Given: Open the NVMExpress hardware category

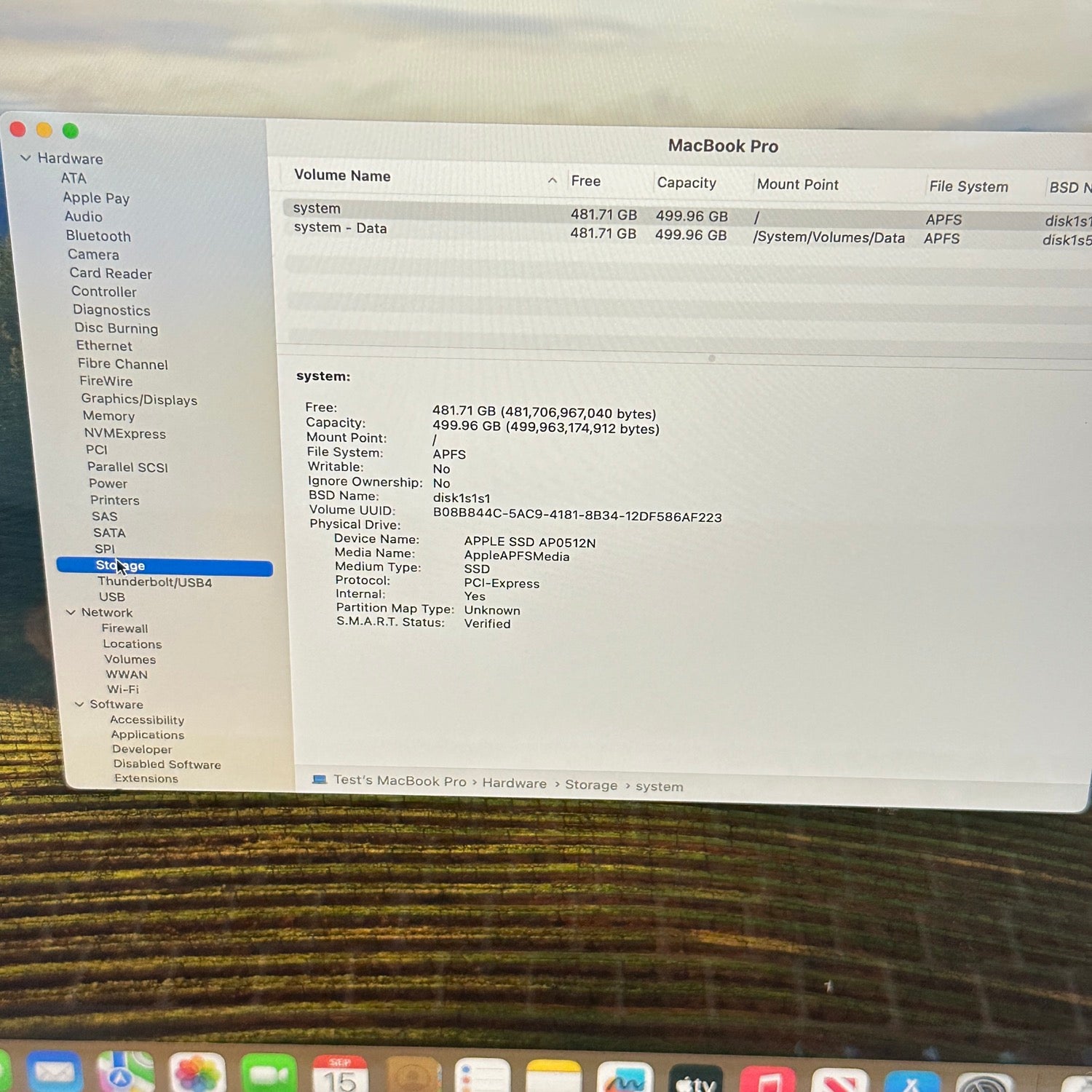Looking at the screenshot, I should 124,433.
